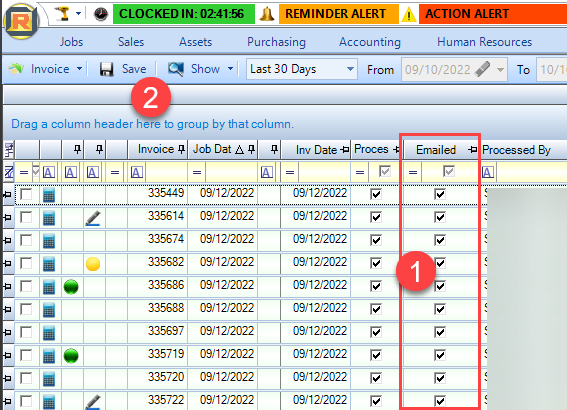Viewport: 567px width, 410px height.
Task: Click the pin icon in Emailed column header
Action: click(472, 150)
